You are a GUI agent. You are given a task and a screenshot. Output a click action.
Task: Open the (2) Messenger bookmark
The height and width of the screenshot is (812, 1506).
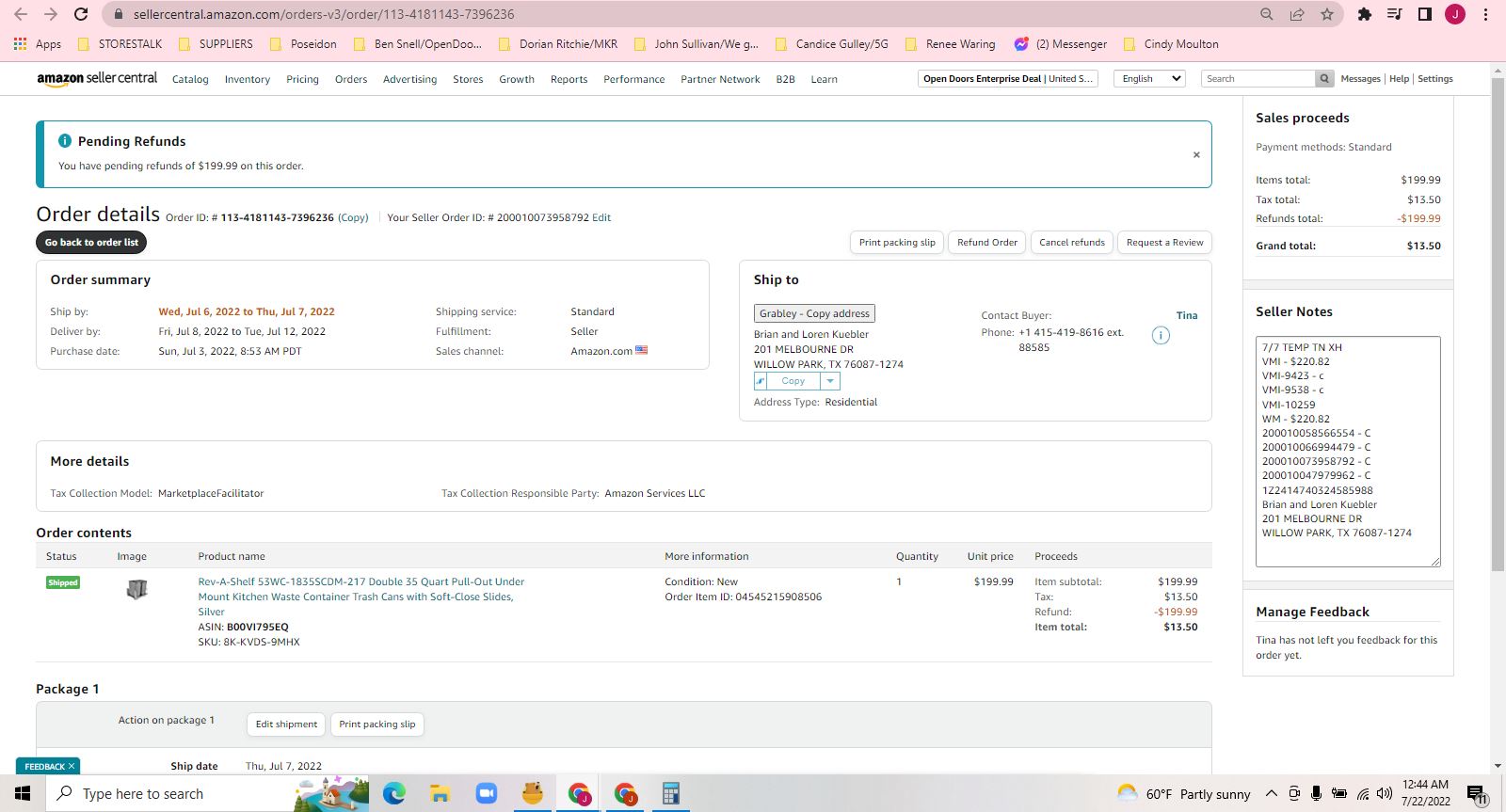(1061, 44)
